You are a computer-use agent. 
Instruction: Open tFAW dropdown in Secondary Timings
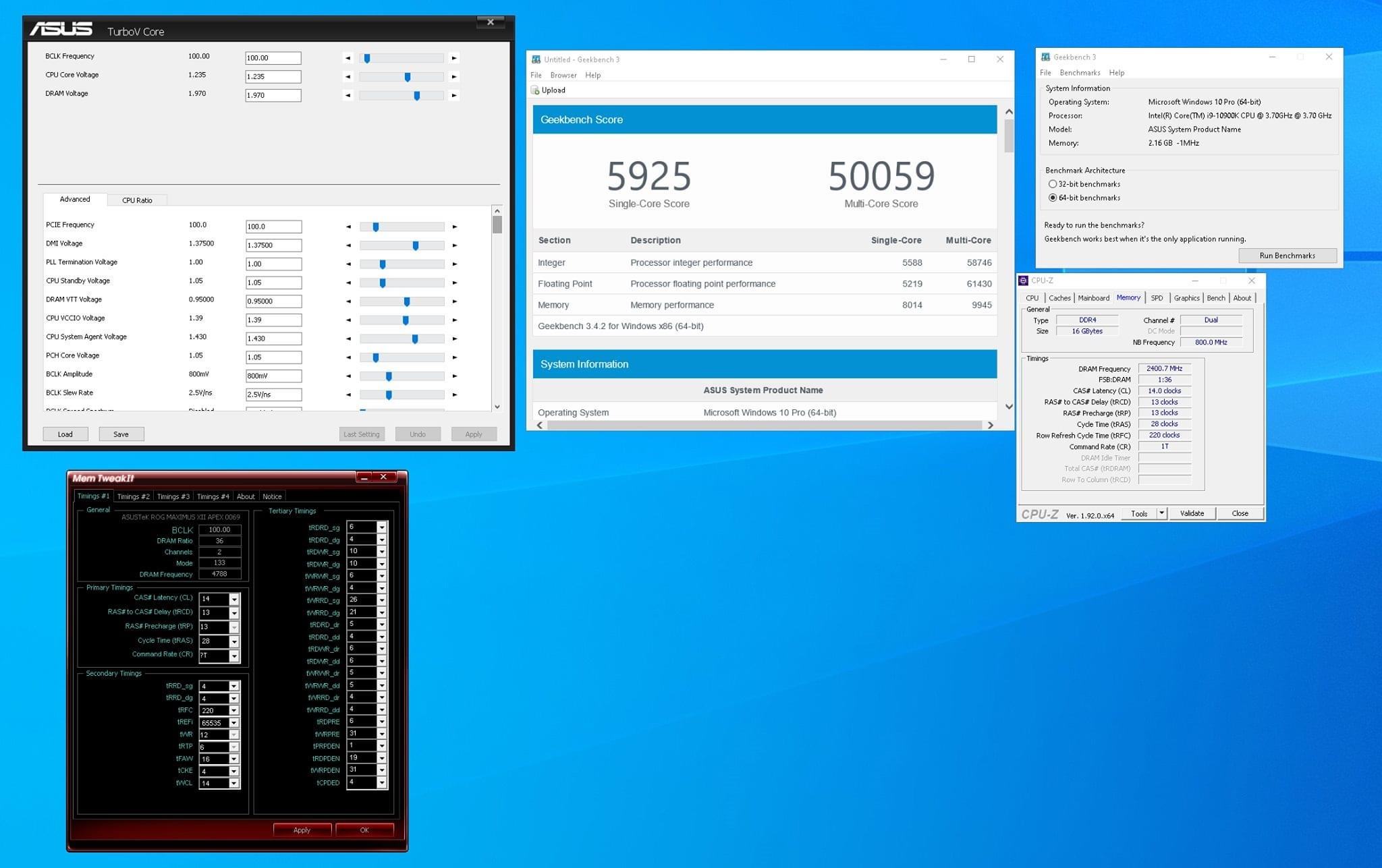tap(234, 759)
